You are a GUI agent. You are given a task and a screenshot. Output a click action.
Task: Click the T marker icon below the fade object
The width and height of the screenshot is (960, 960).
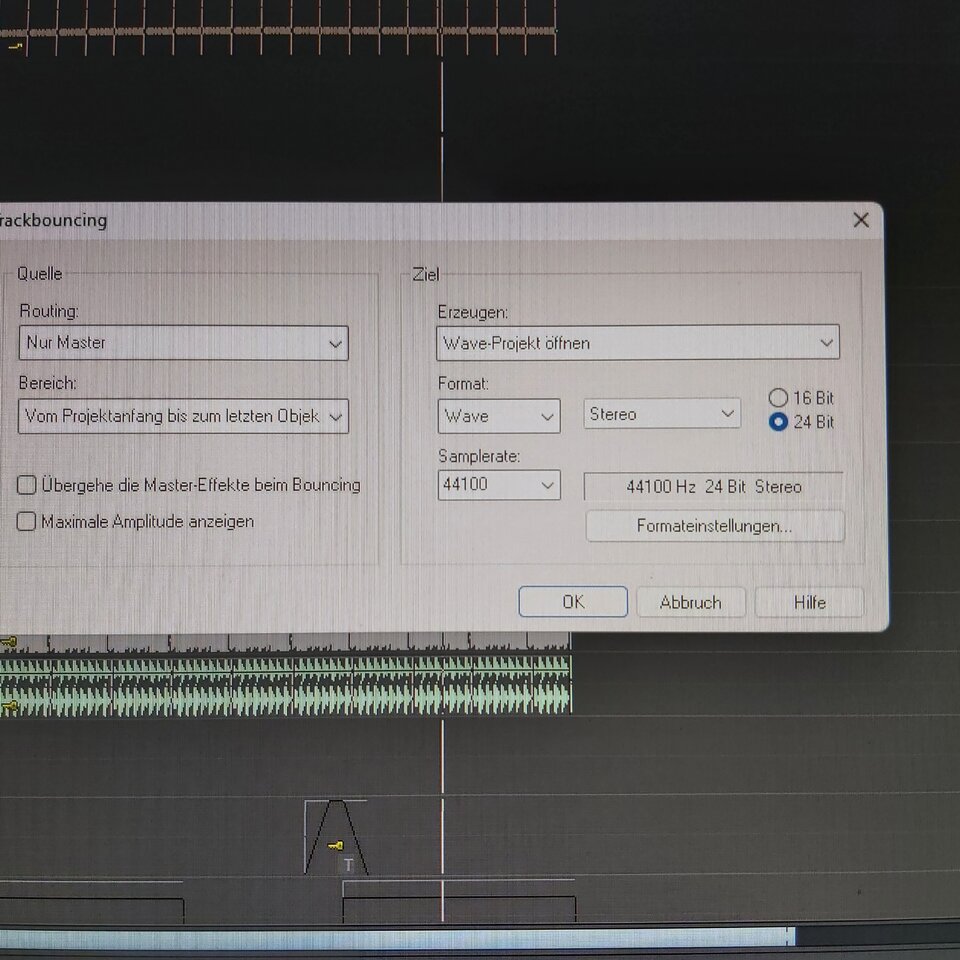348,865
